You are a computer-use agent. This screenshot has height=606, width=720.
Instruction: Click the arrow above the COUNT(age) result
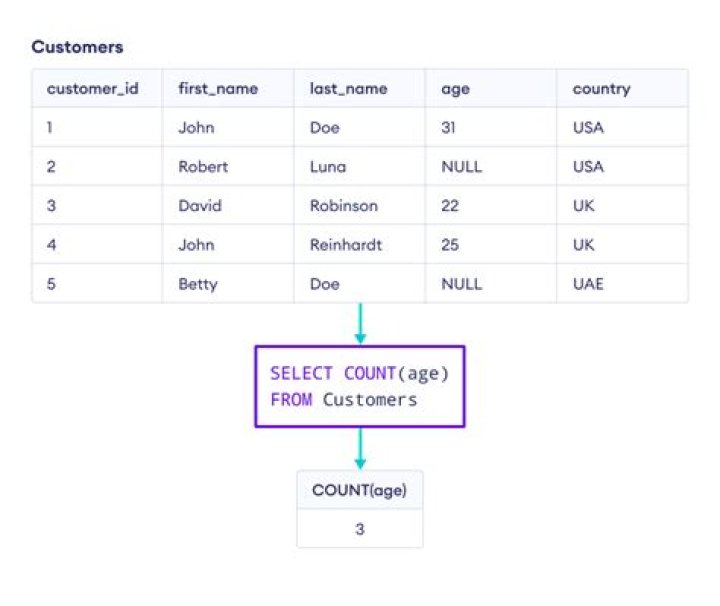[x=360, y=448]
